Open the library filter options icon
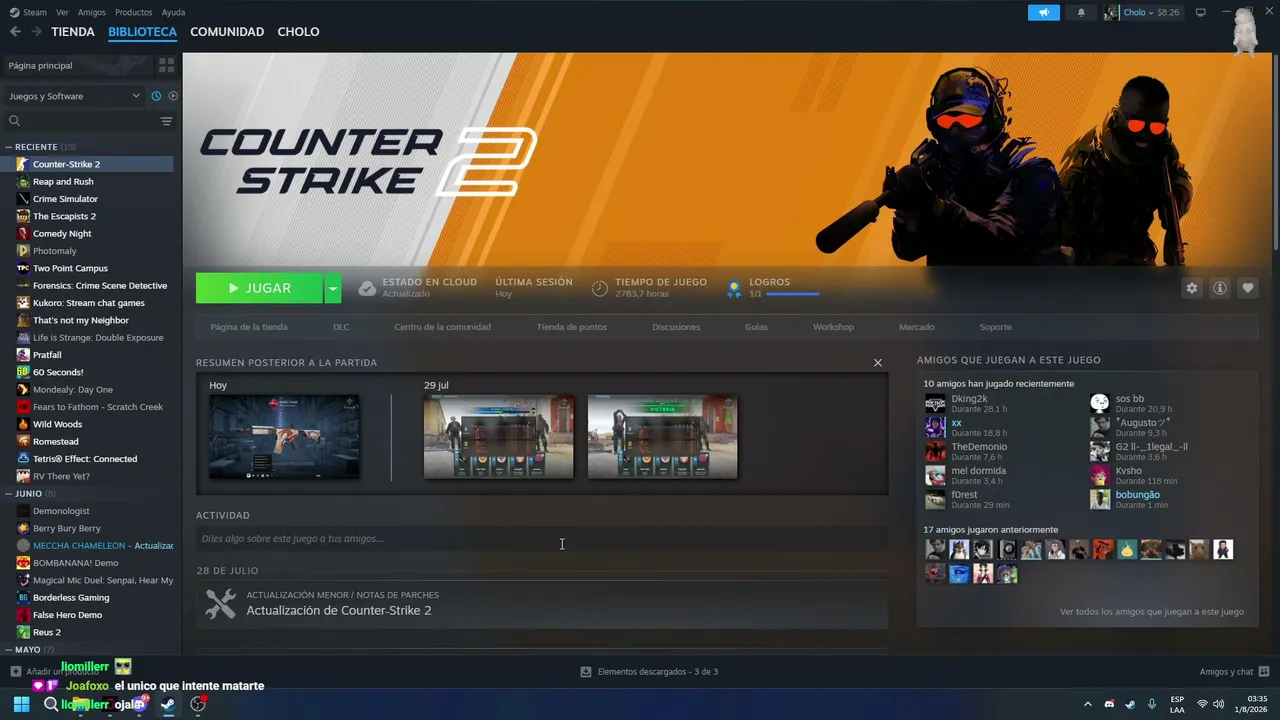Image resolution: width=1280 pixels, height=720 pixels. click(166, 121)
